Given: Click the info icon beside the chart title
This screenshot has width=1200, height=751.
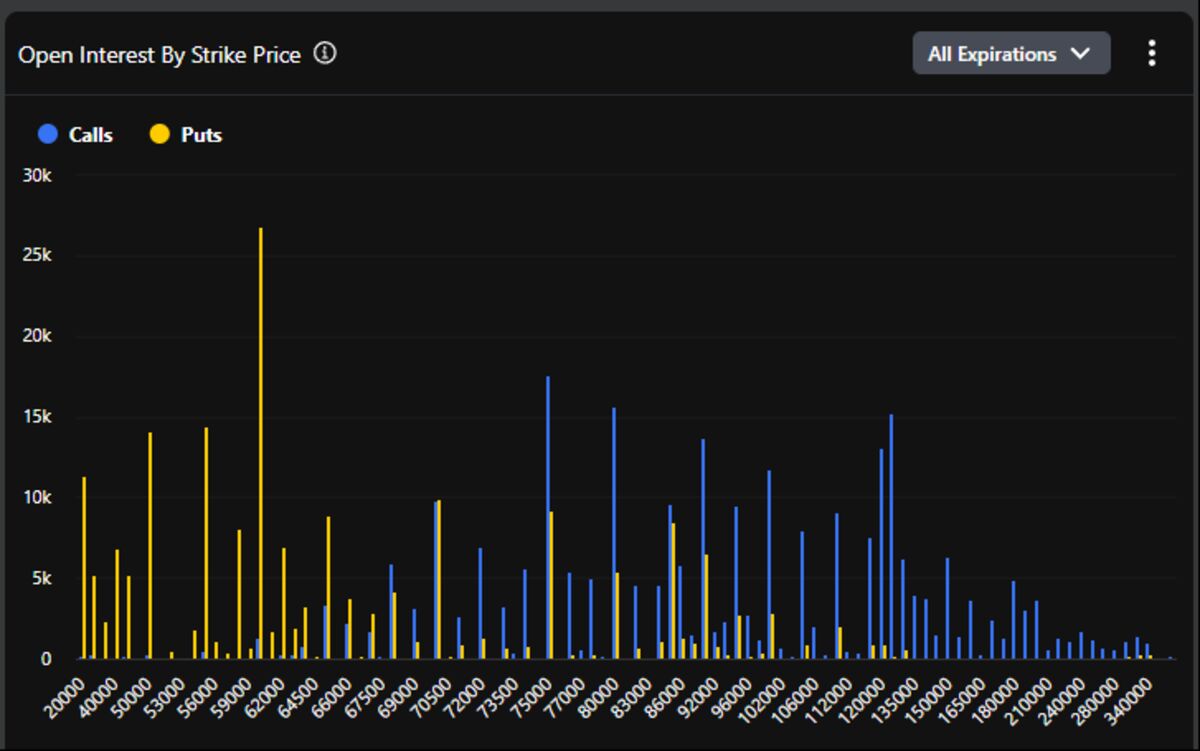Looking at the screenshot, I should 325,54.
